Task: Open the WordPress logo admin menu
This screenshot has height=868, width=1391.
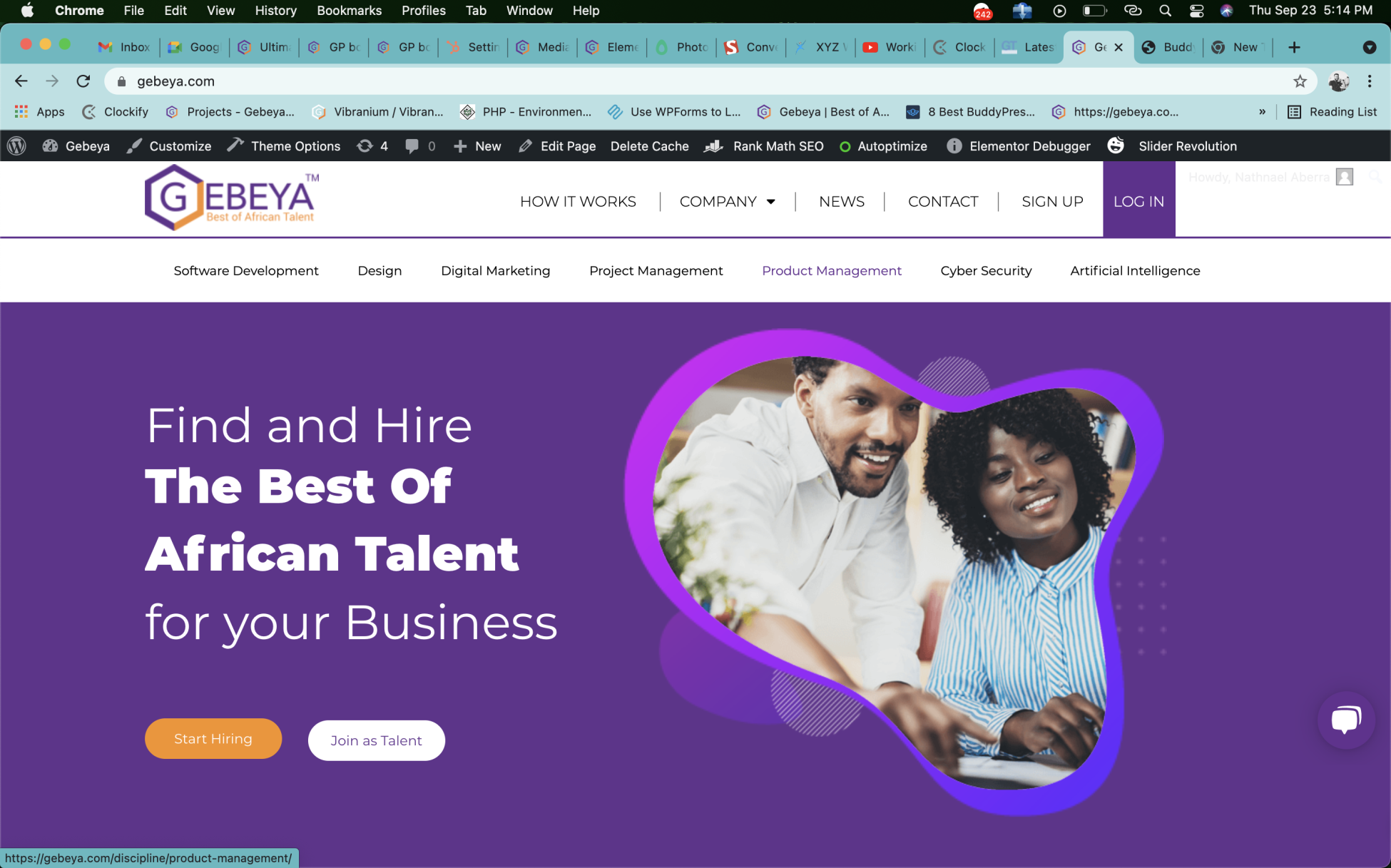Action: 16,146
